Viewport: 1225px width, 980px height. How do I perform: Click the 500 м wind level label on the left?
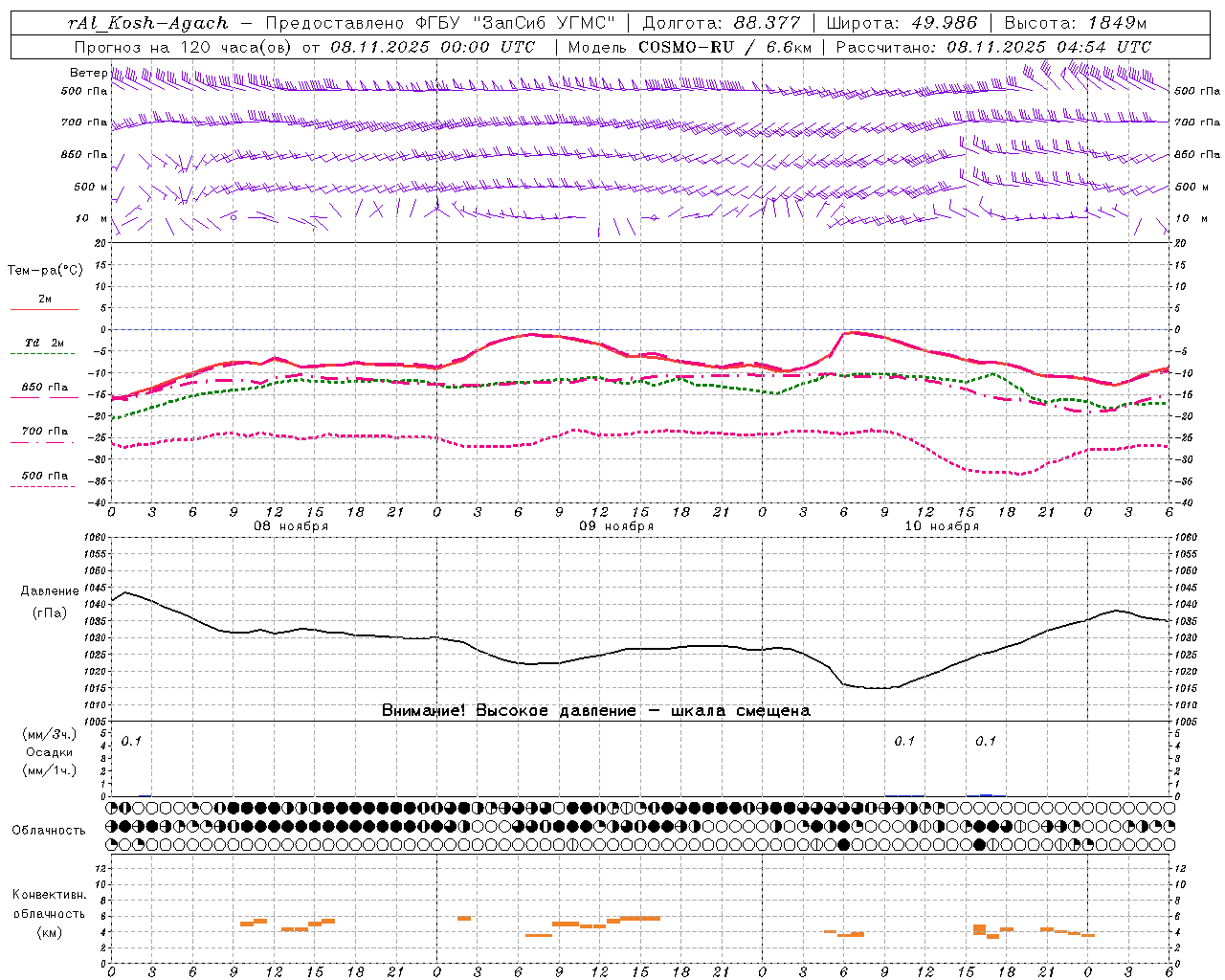click(91, 187)
